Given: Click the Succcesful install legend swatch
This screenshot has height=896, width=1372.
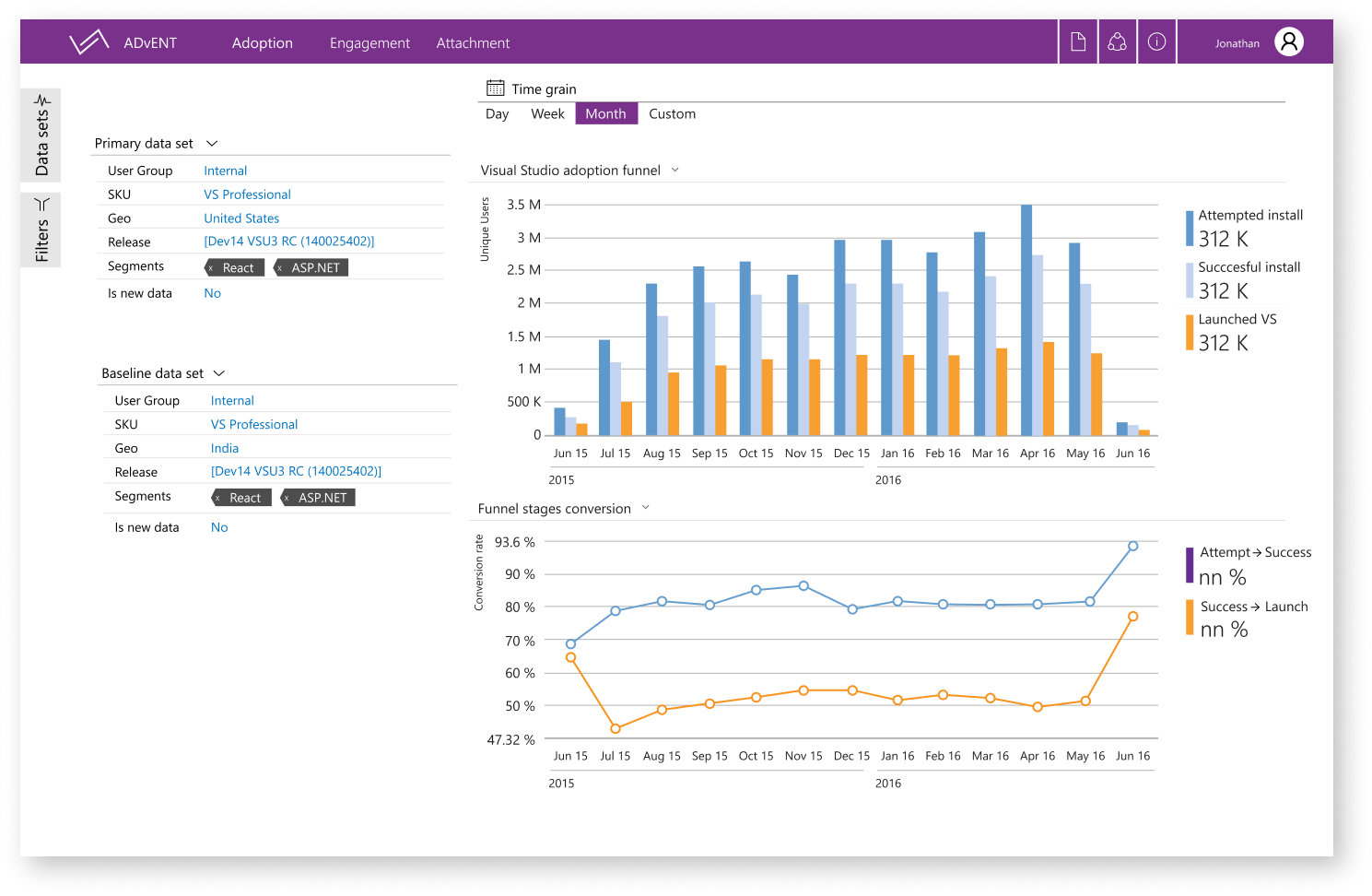Looking at the screenshot, I should coord(1190,280).
